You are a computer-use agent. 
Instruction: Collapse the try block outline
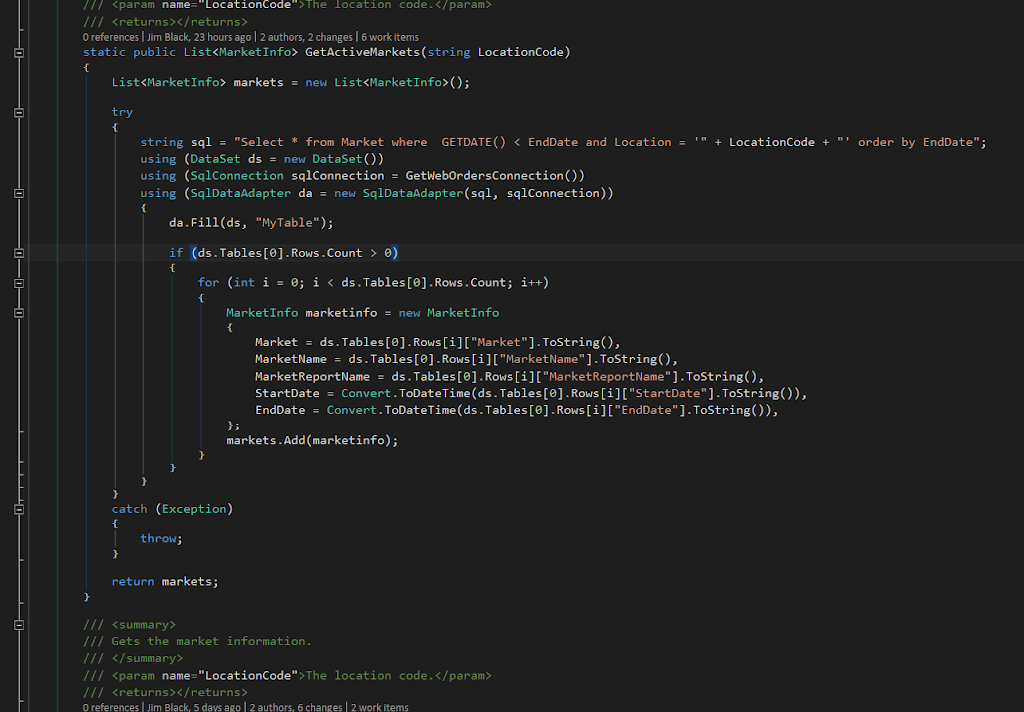point(19,113)
